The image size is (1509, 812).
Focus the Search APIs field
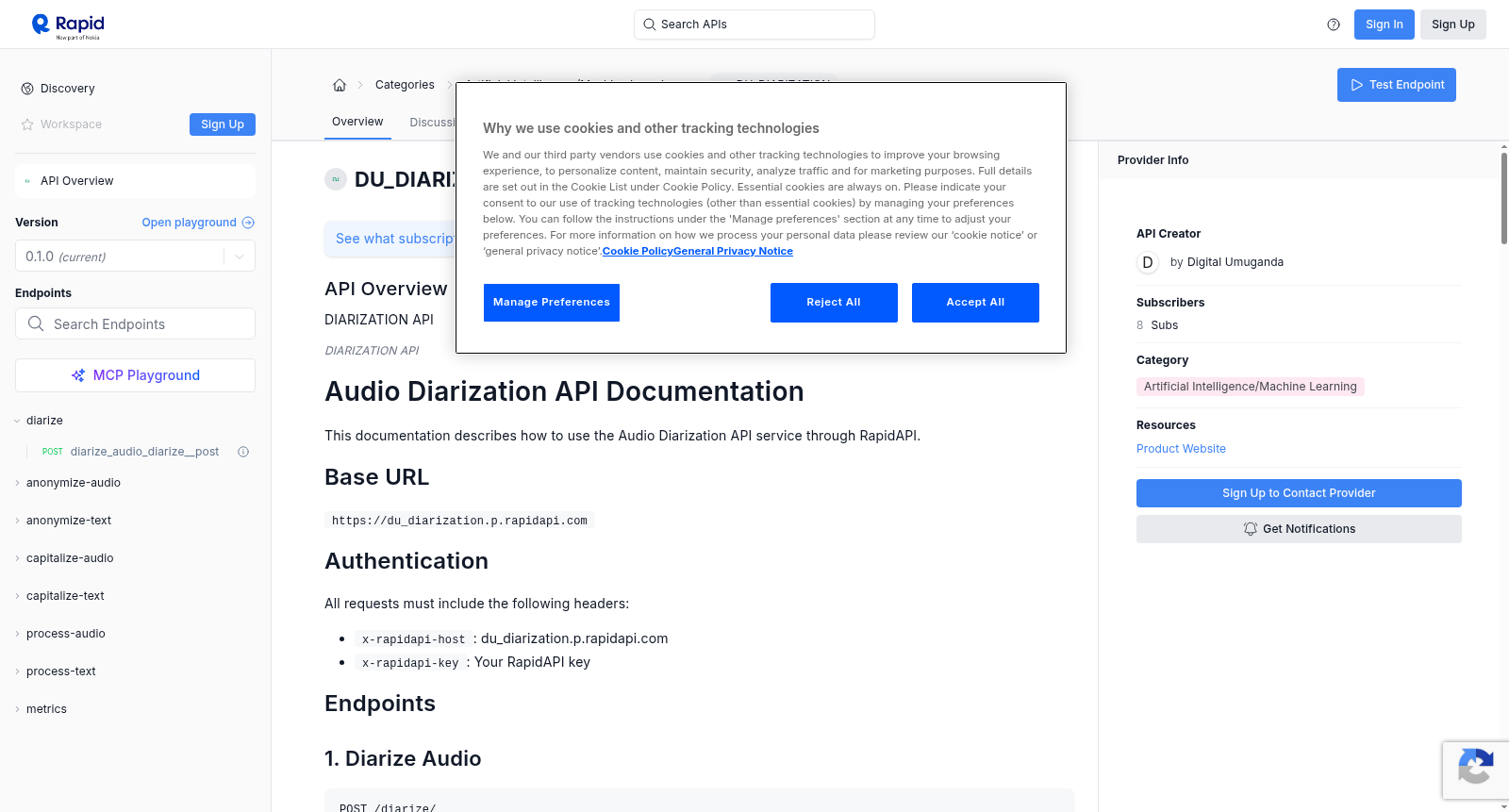pos(754,25)
